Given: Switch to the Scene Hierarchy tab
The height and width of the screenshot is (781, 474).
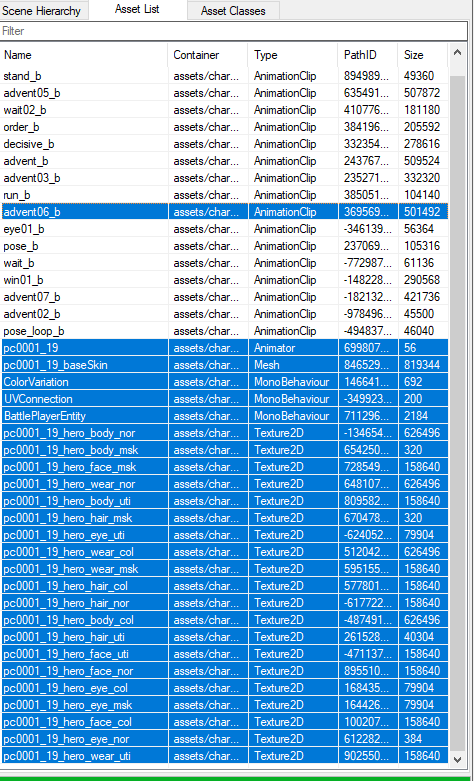Looking at the screenshot, I should [x=44, y=10].
